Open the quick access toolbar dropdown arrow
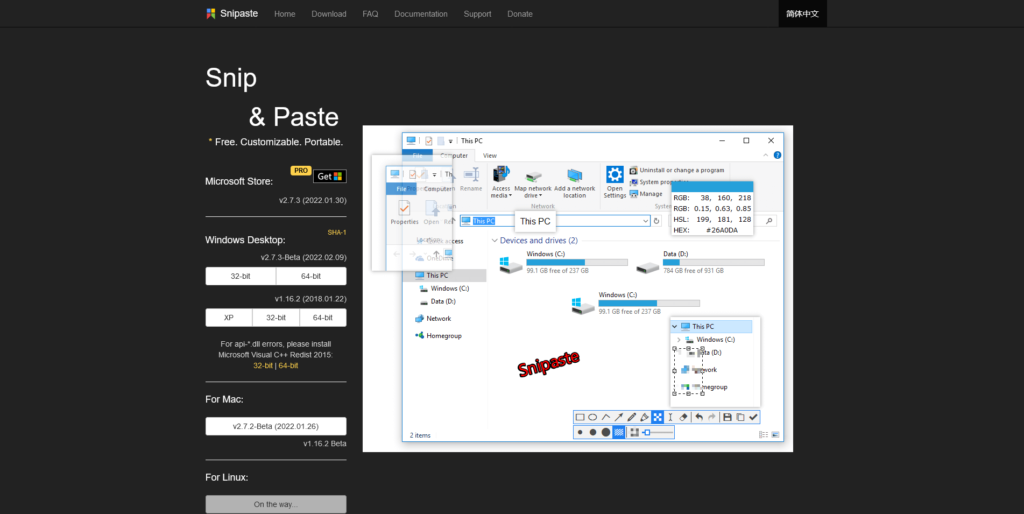 pyautogui.click(x=451, y=141)
